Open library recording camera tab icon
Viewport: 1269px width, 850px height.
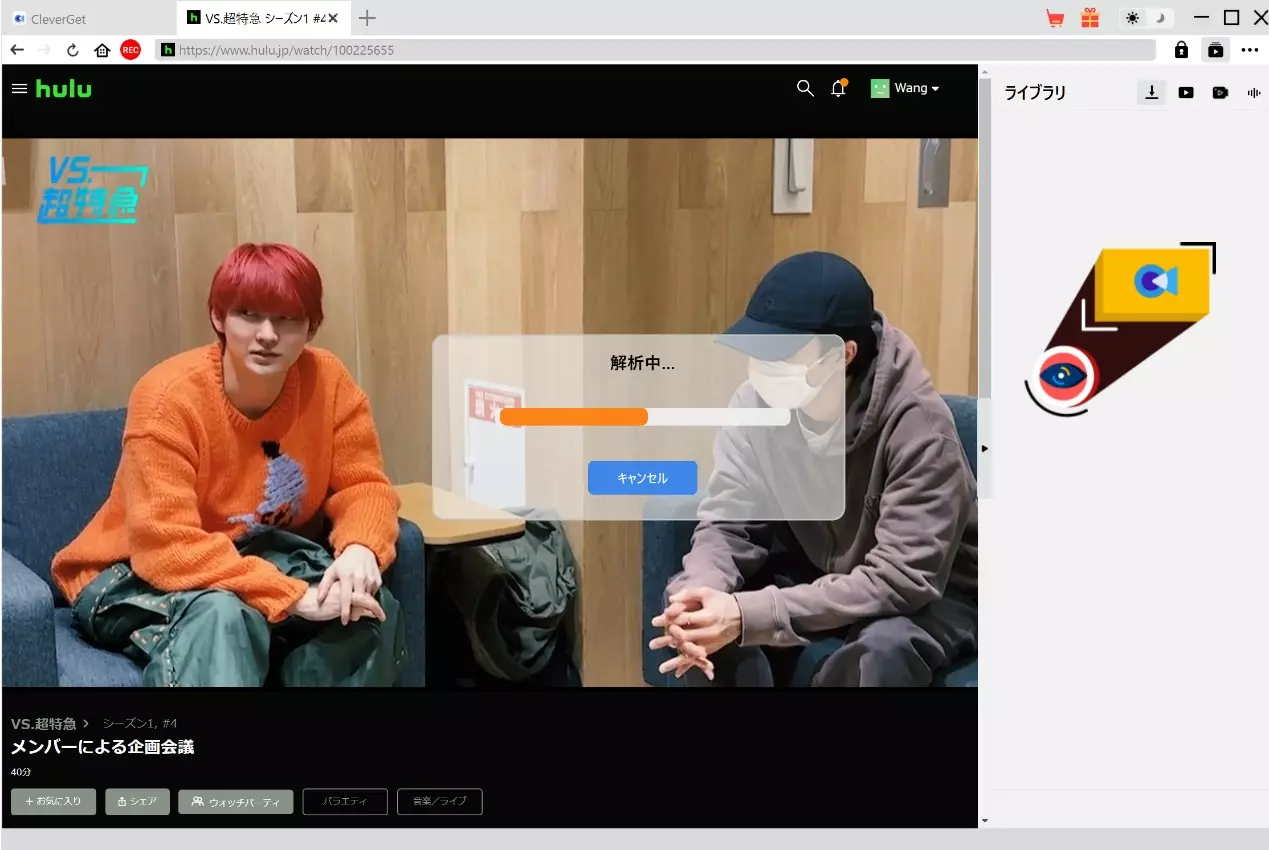[x=1220, y=92]
